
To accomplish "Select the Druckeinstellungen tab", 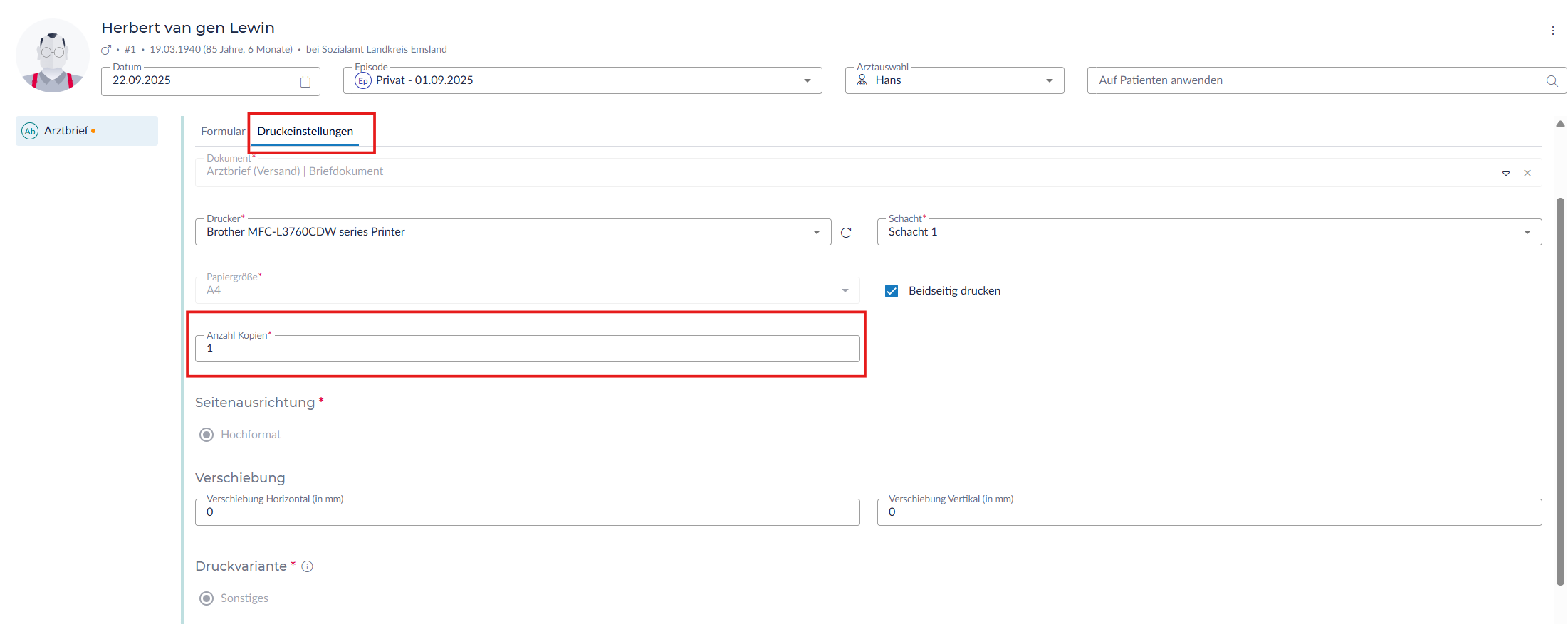I will (x=305, y=132).
